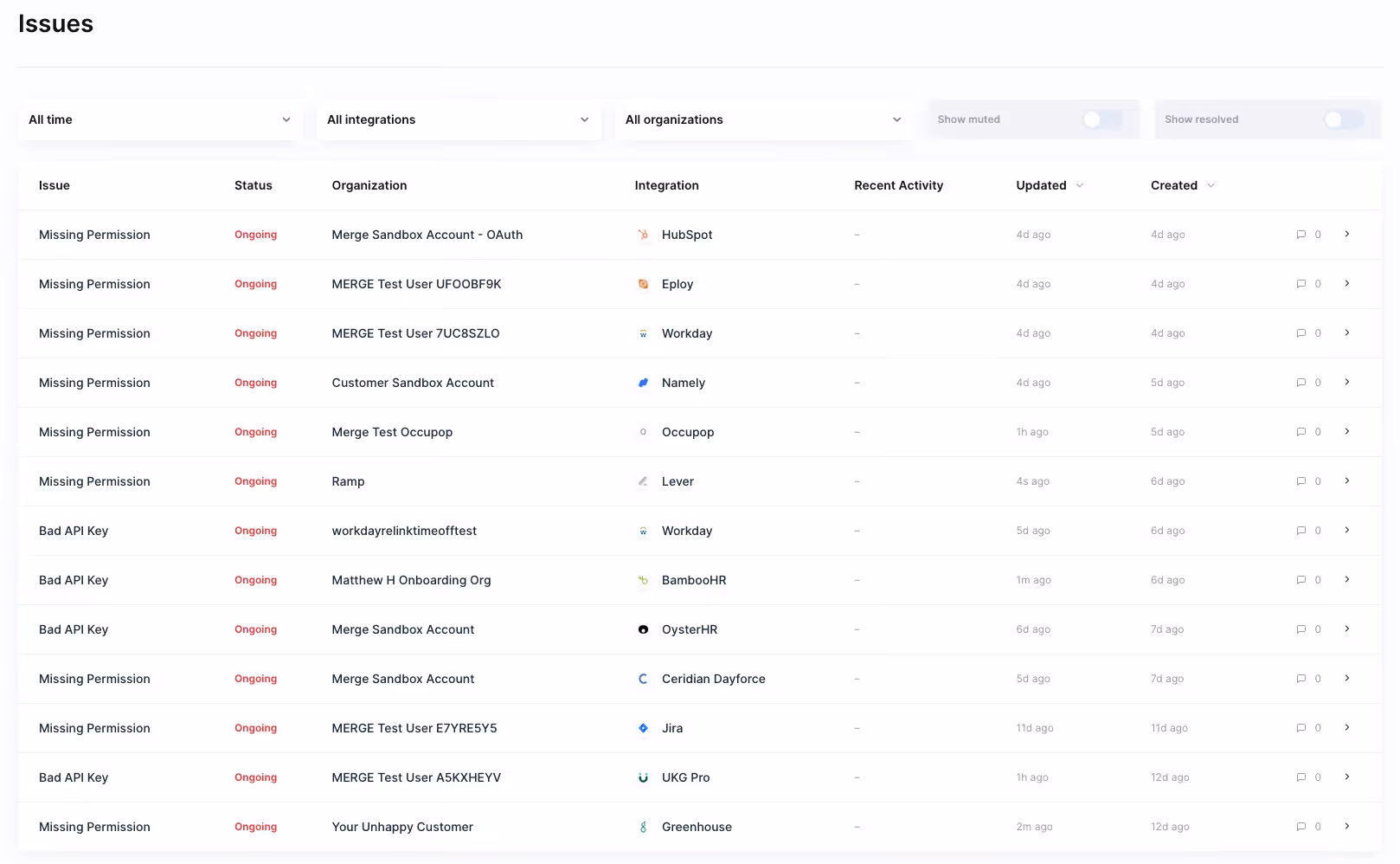
Task: Click comment icon in Eploy row
Action: 1300,284
